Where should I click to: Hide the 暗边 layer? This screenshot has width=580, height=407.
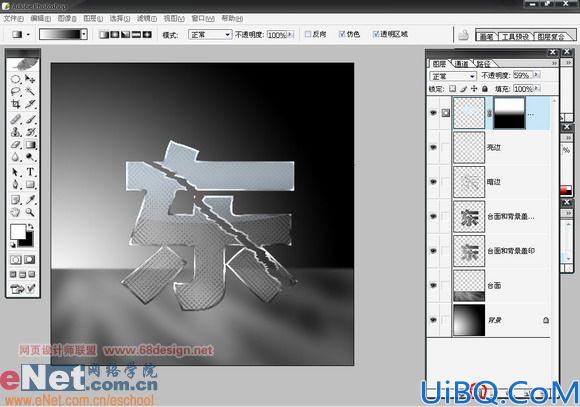[x=434, y=182]
